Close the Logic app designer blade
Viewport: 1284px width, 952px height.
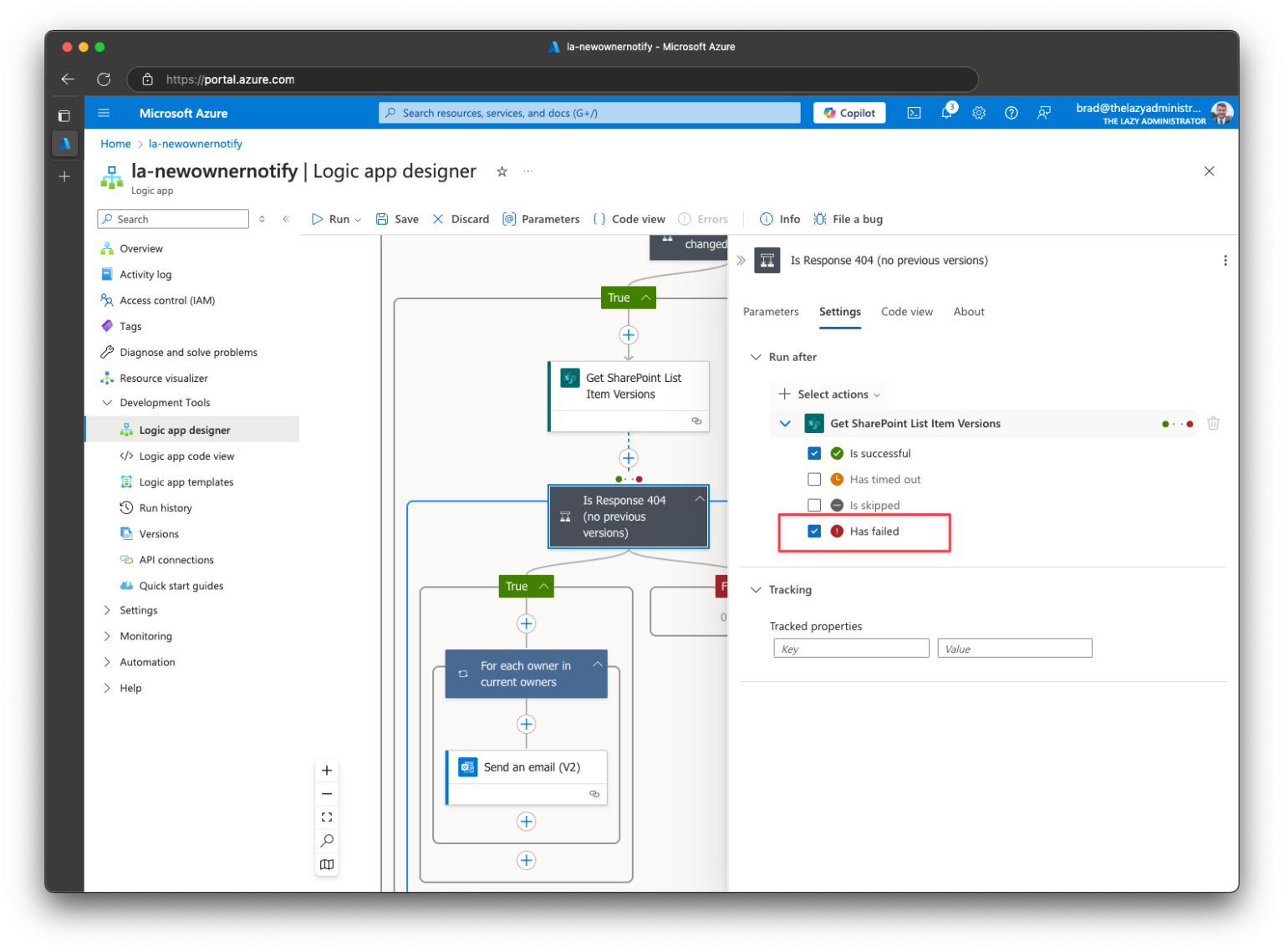[x=1209, y=171]
